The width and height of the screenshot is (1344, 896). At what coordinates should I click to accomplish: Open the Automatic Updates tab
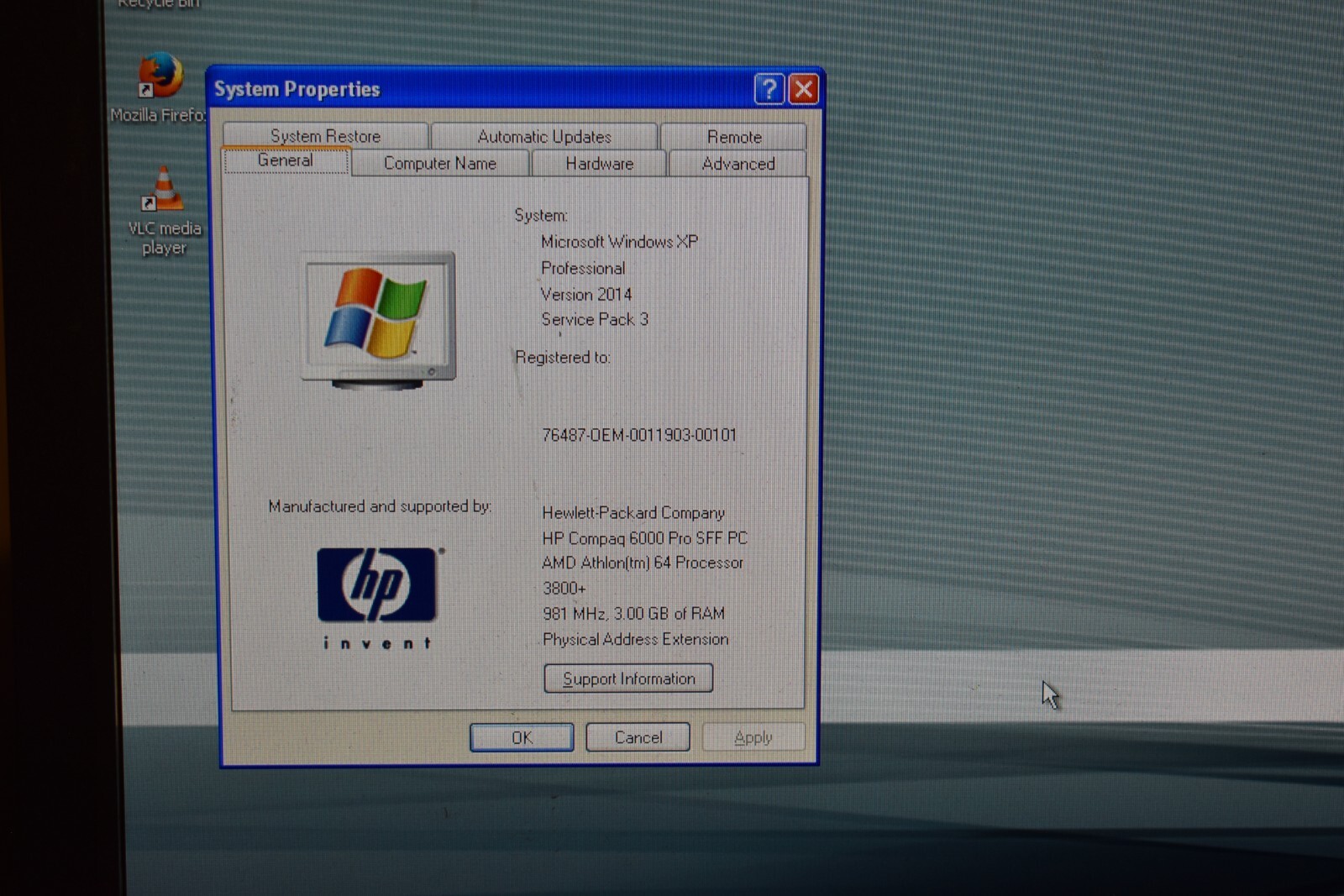click(544, 136)
